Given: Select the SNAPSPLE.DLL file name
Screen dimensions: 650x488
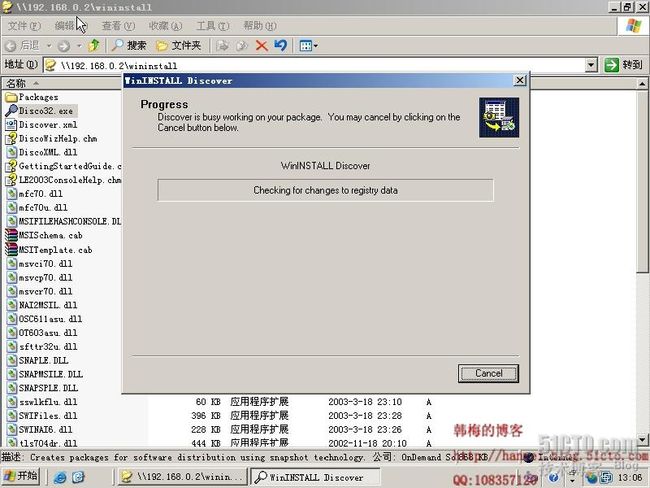Looking at the screenshot, I should (x=48, y=388).
